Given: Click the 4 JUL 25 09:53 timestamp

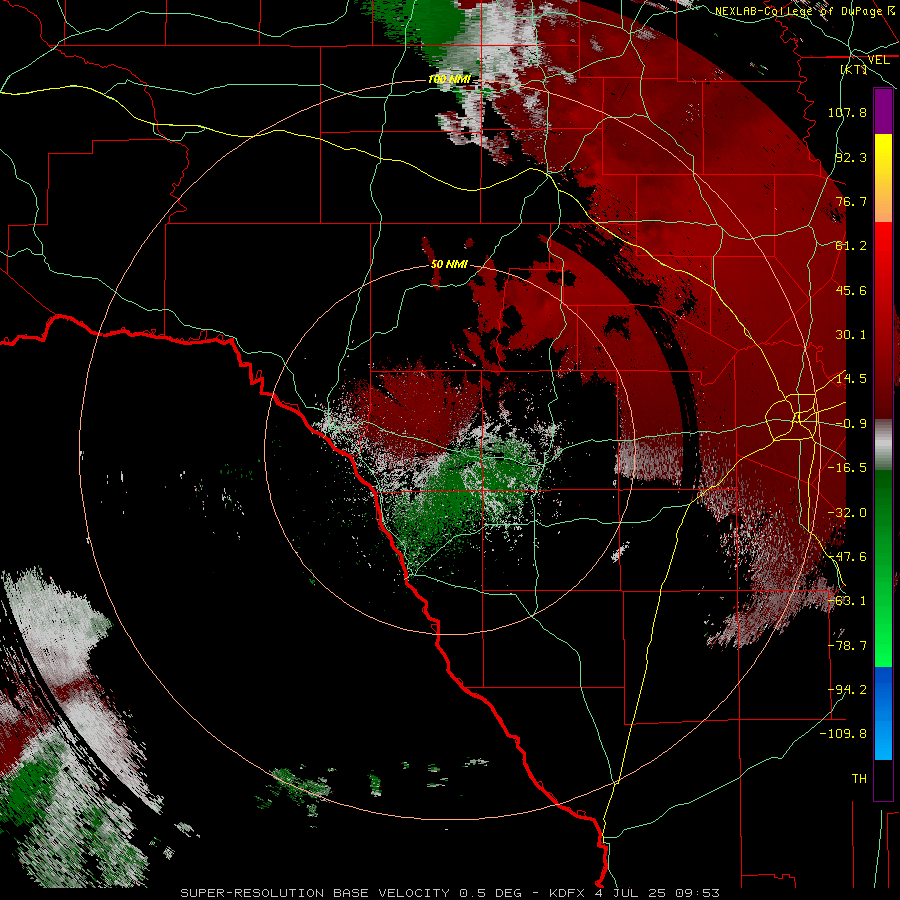Looking at the screenshot, I should (x=657, y=893).
